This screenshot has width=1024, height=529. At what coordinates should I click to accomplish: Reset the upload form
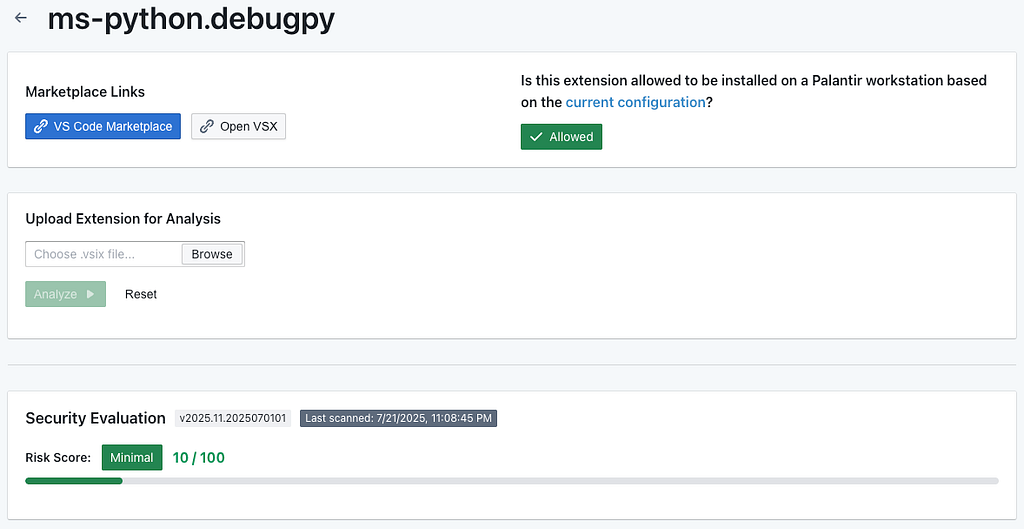point(141,294)
